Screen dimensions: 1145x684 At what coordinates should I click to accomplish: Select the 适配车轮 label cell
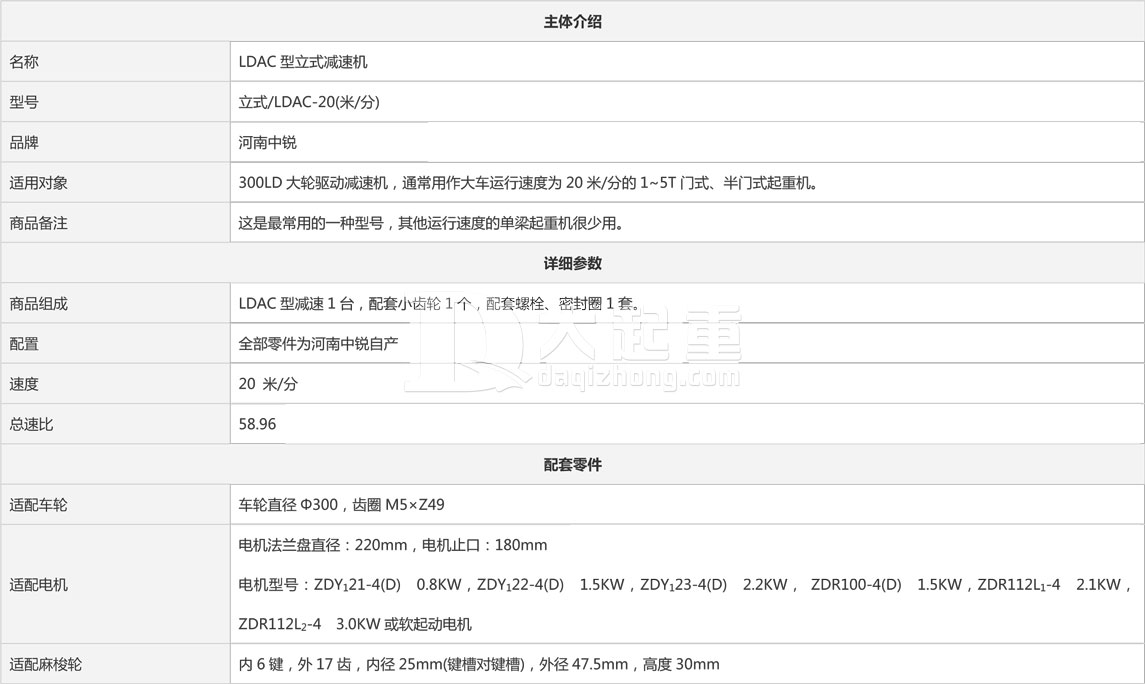tap(115, 504)
